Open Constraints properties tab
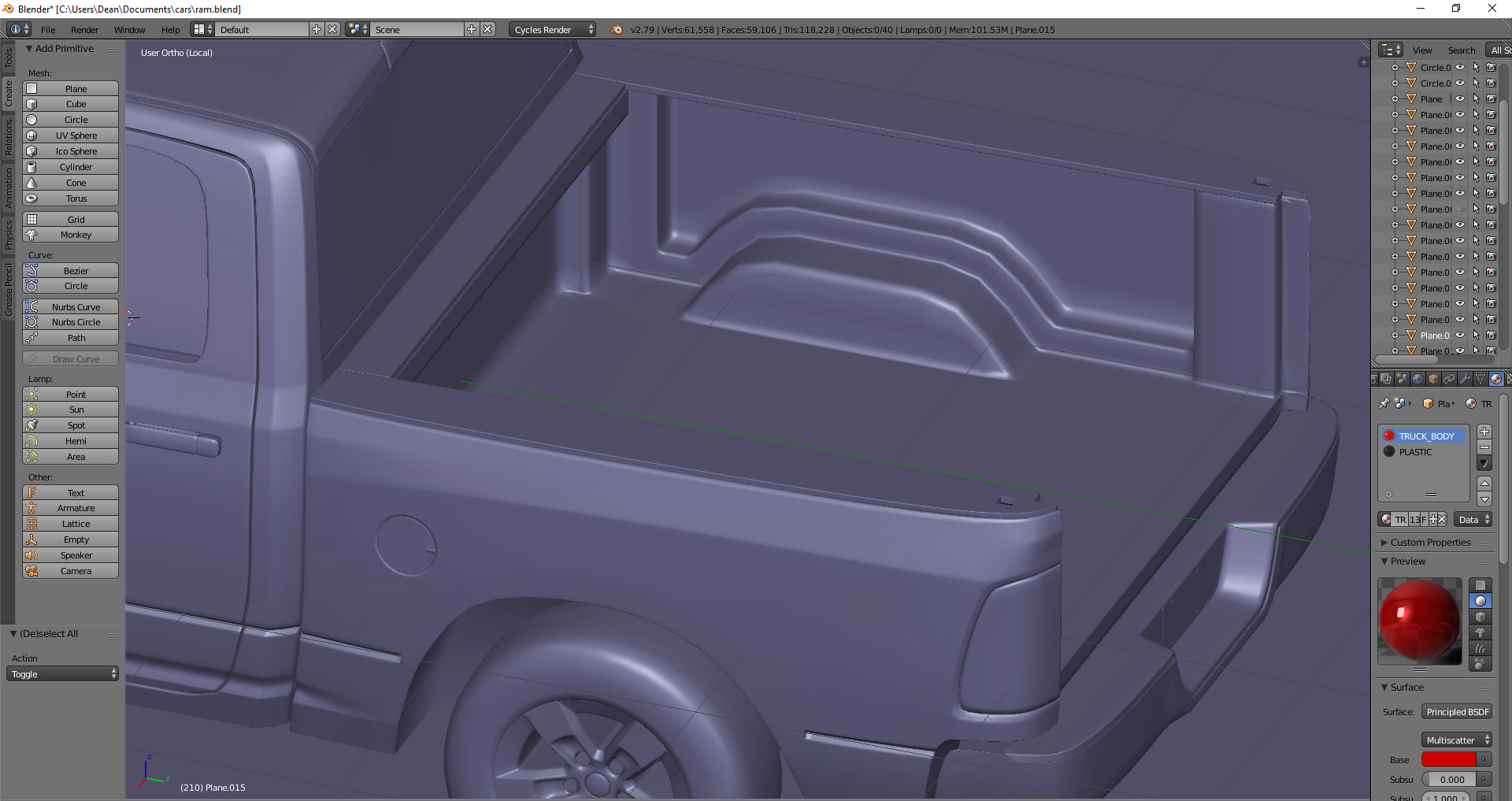 (1449, 379)
